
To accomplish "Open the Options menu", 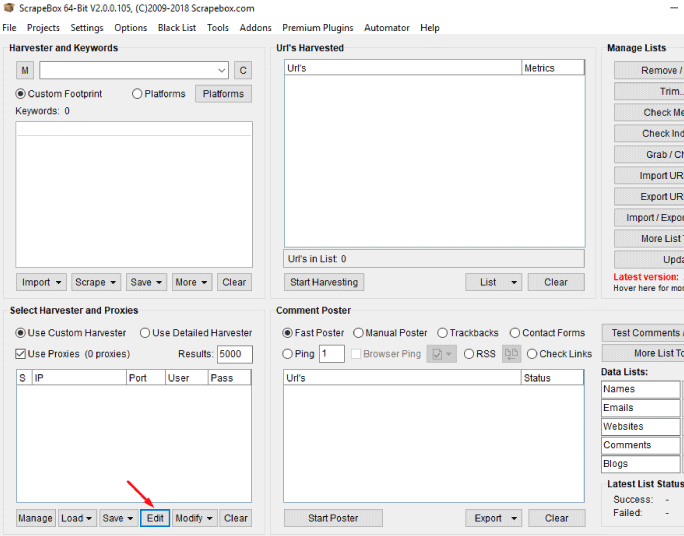I will (x=130, y=28).
